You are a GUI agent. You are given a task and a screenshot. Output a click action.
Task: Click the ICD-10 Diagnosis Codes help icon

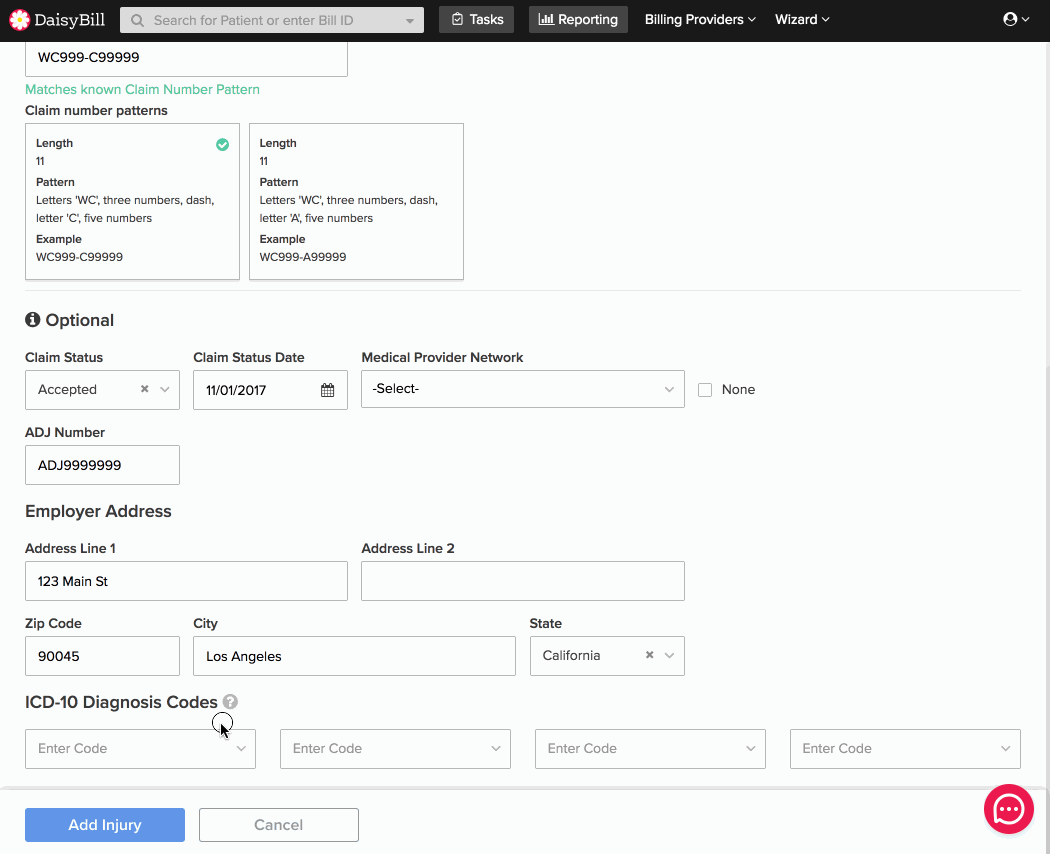230,701
